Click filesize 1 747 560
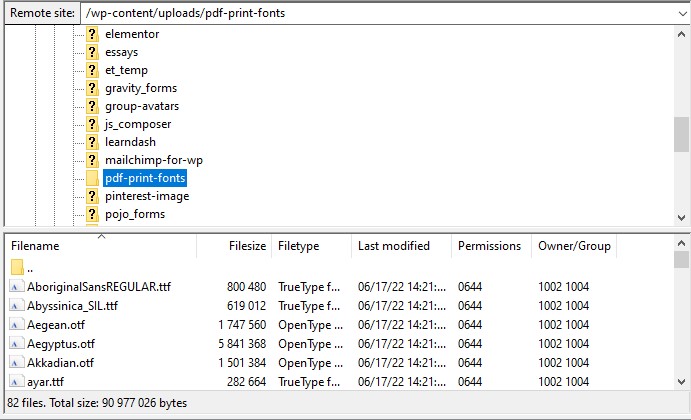691x420 pixels. tap(242, 325)
